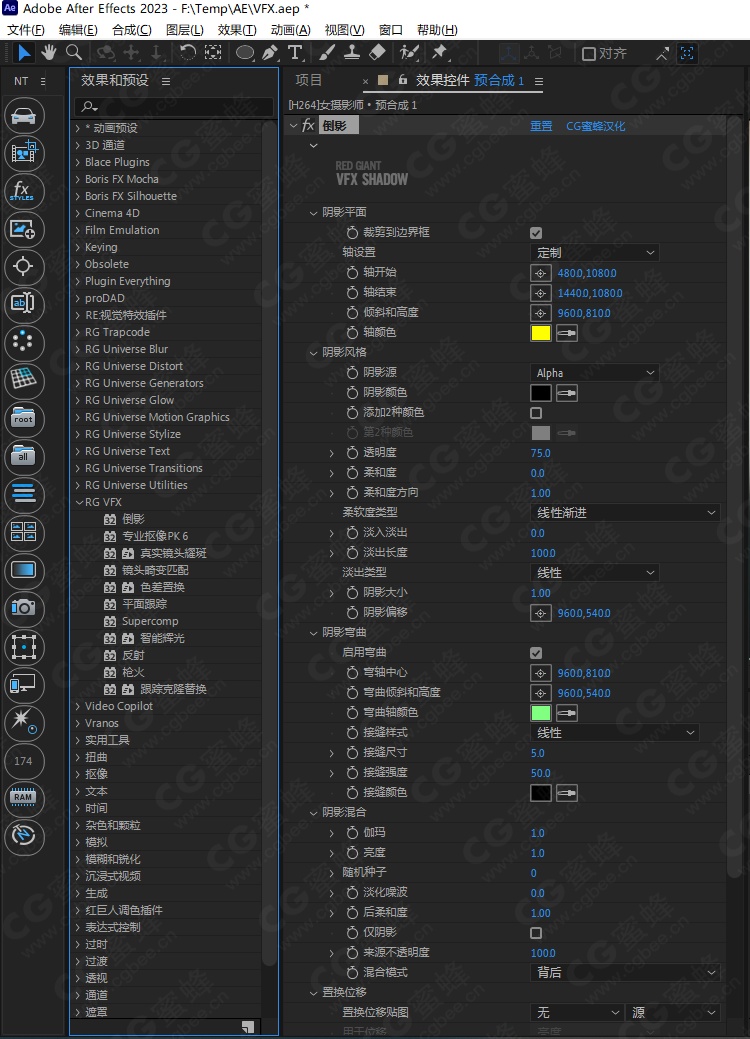Image resolution: width=750 pixels, height=1039 pixels.
Task: Enable the 添加2种颜色 checkbox
Action: [x=536, y=413]
